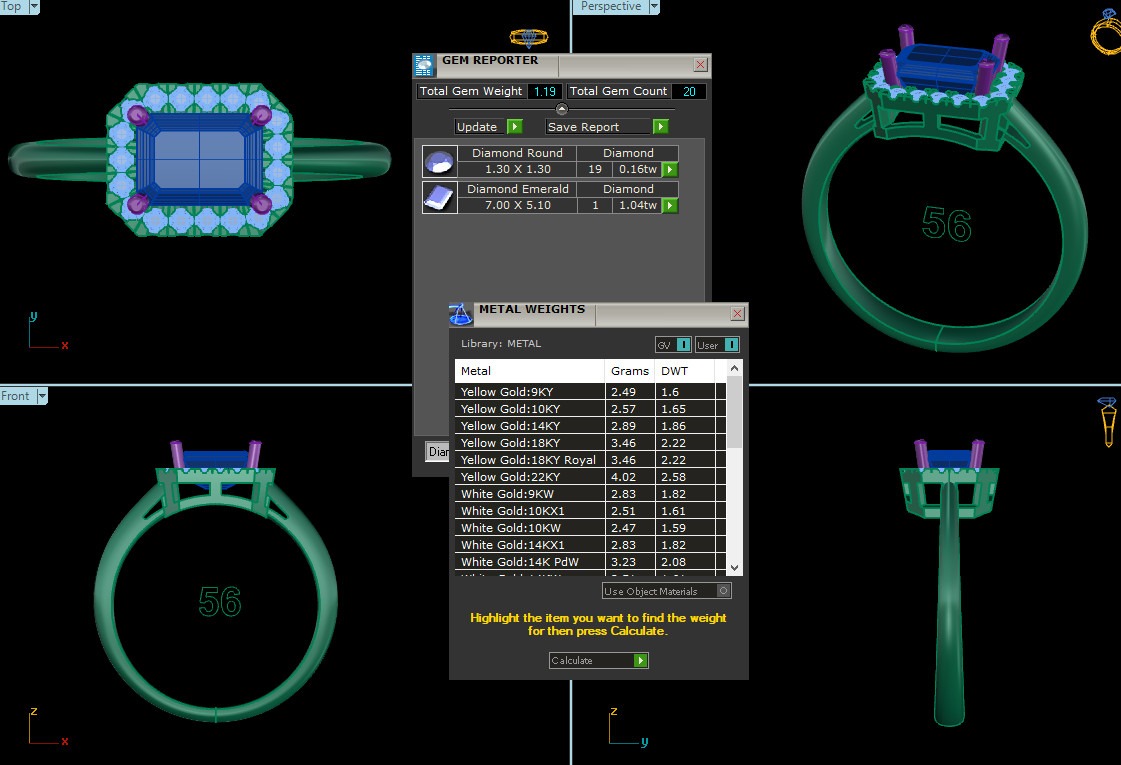Click the gem ring icon at top center
The height and width of the screenshot is (765, 1121).
pos(528,38)
